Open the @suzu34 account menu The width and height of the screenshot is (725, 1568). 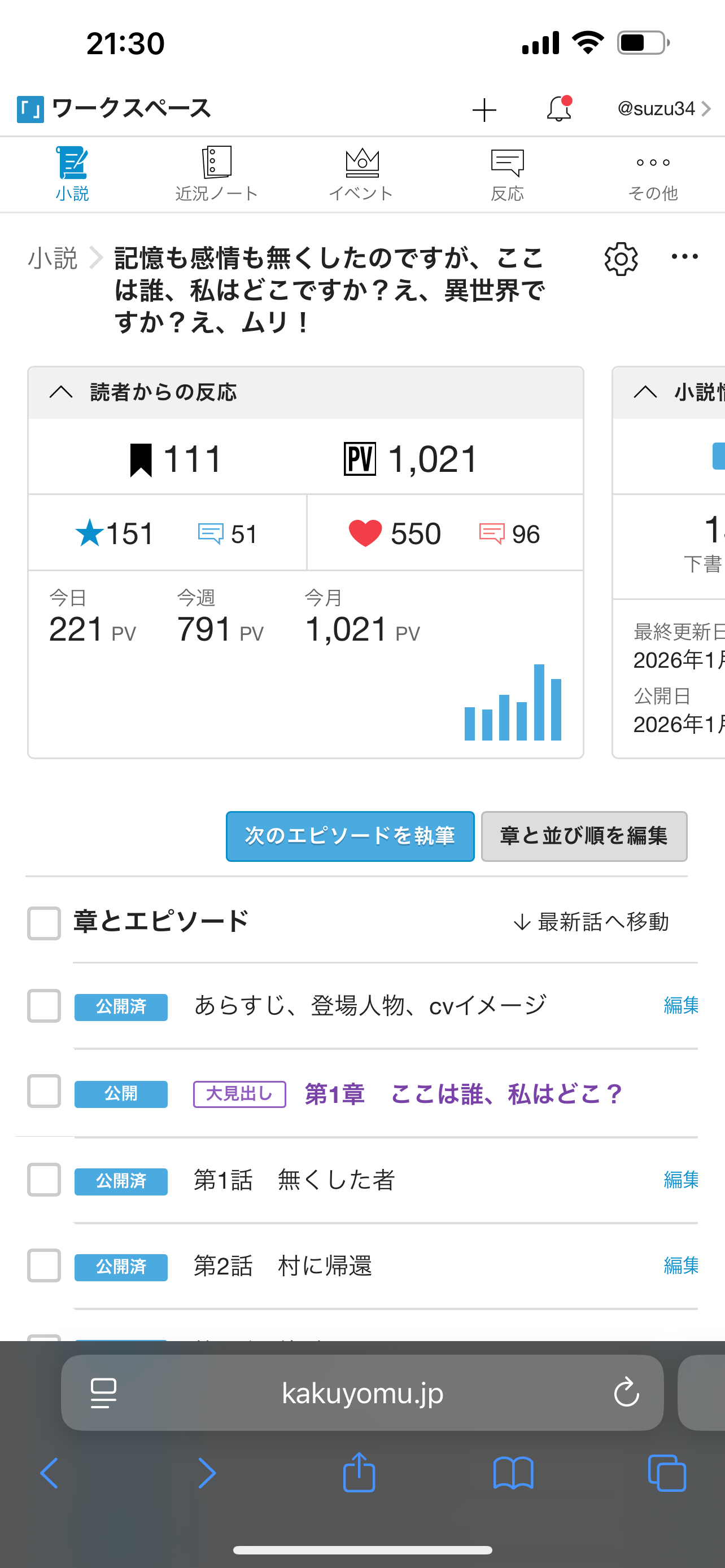coord(663,109)
